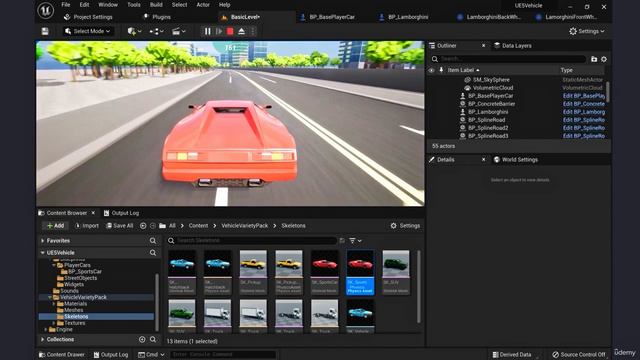The image size is (640, 360).
Task: Click the Outliner vertical scrollbar
Action: (608, 92)
